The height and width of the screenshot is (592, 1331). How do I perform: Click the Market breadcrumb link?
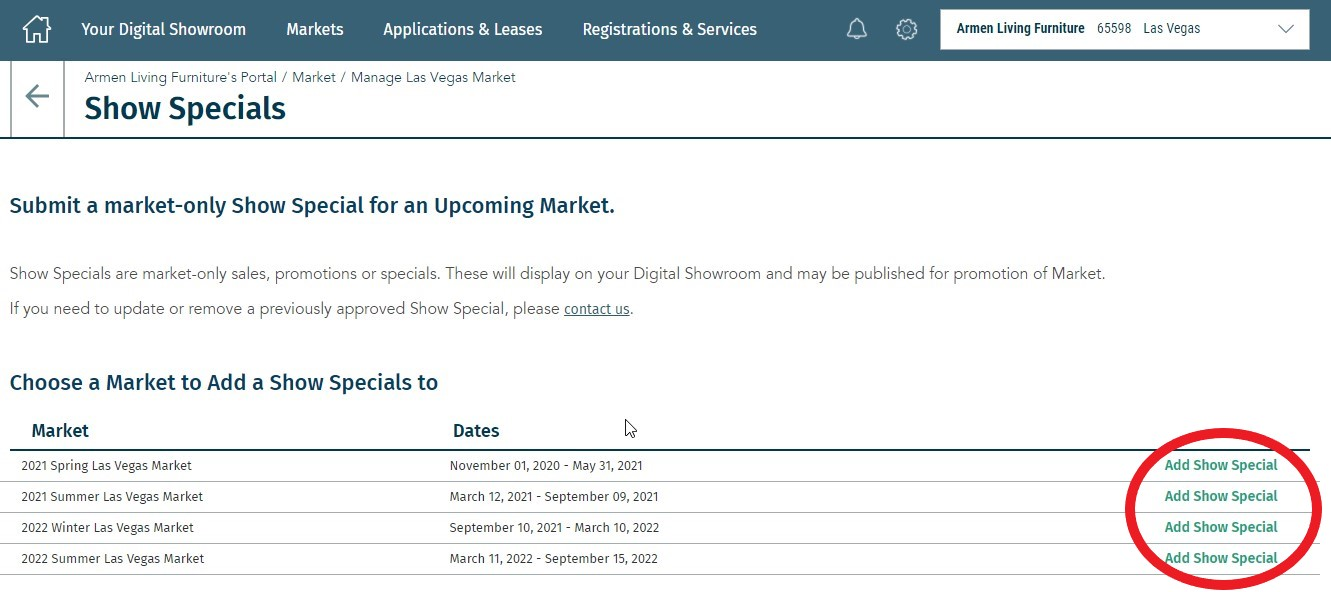[314, 77]
